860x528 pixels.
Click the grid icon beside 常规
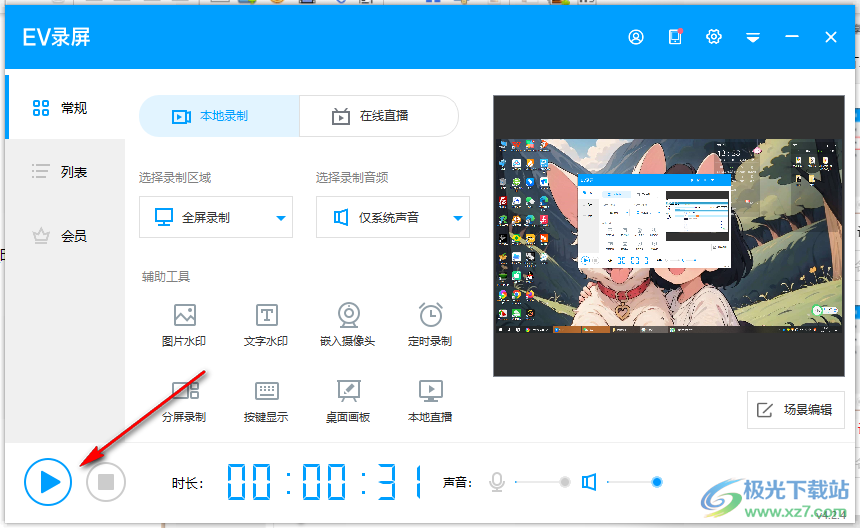(x=41, y=107)
